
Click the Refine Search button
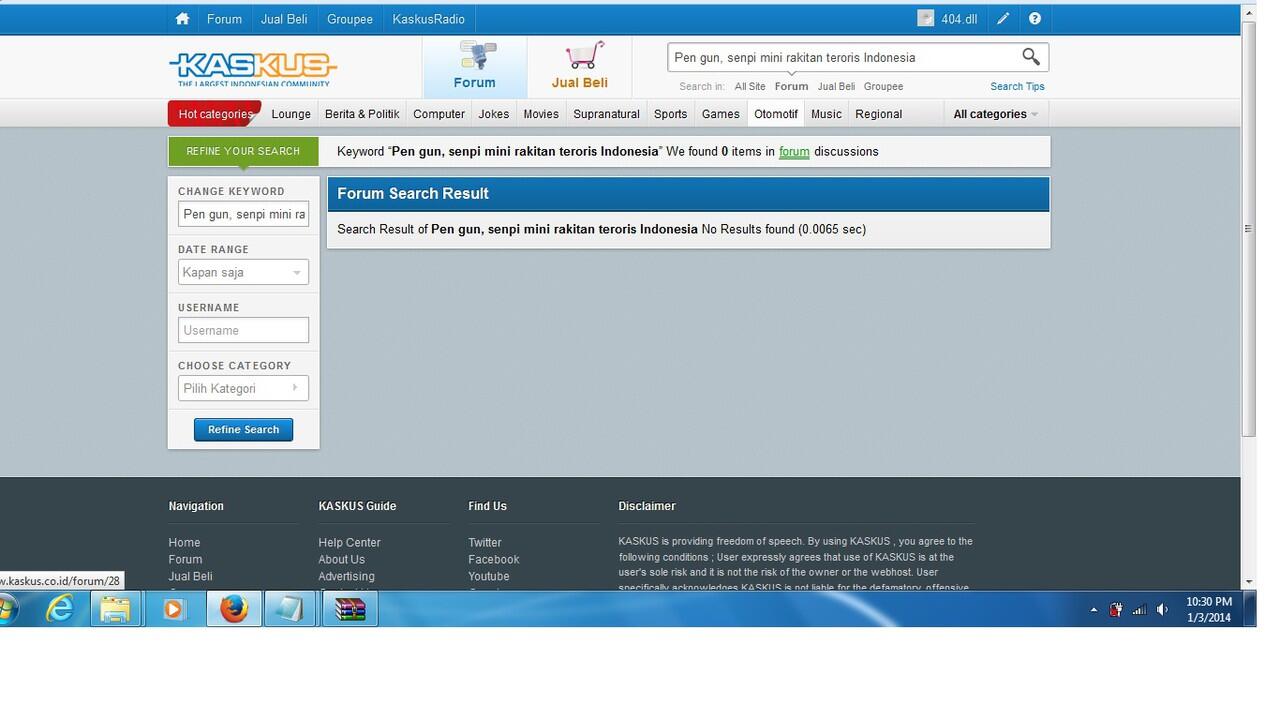click(x=243, y=429)
